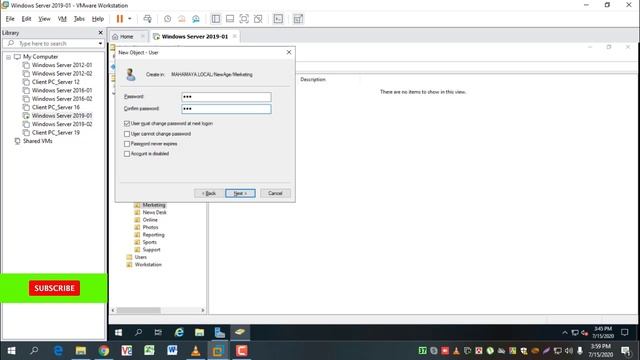640x360 pixels.
Task: Open VLC media player from host taskbar
Action: (196, 351)
